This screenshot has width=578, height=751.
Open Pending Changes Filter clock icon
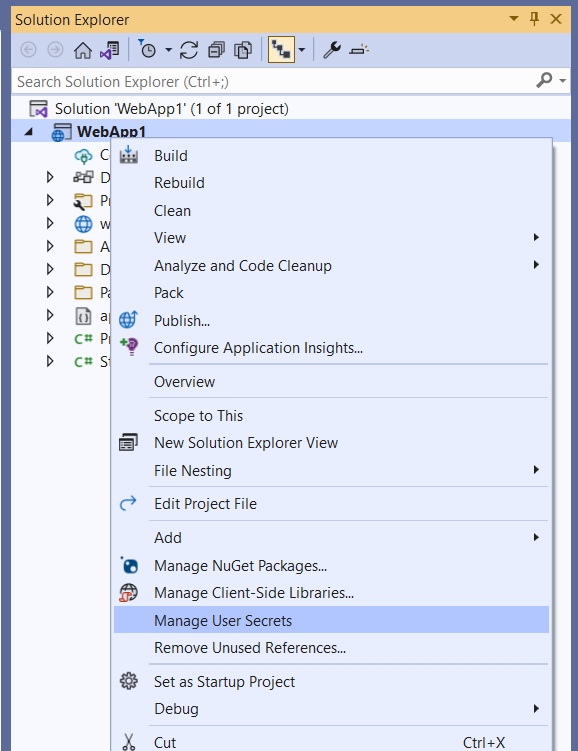147,49
